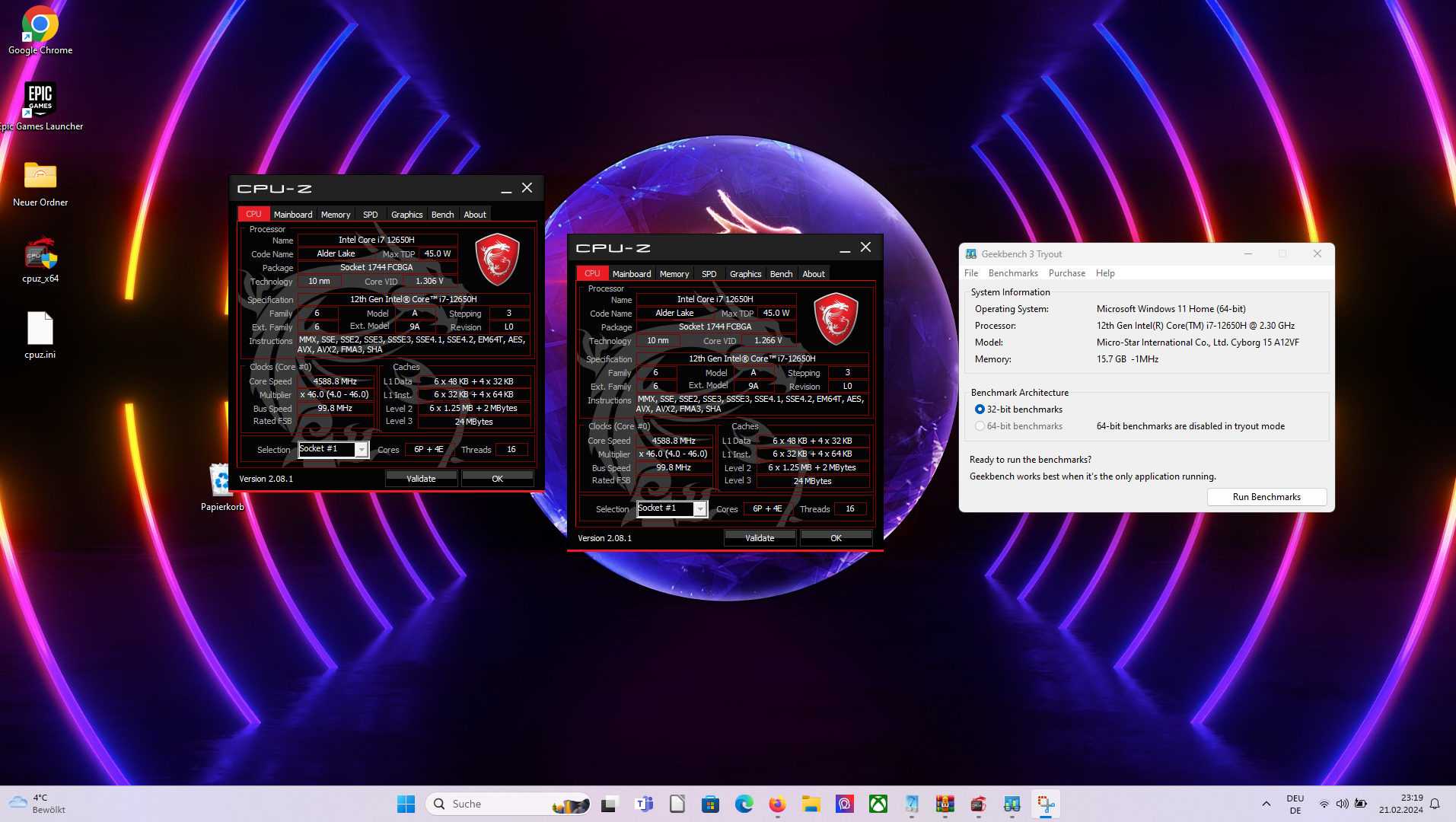Open Xbox app from taskbar

pos(878,804)
